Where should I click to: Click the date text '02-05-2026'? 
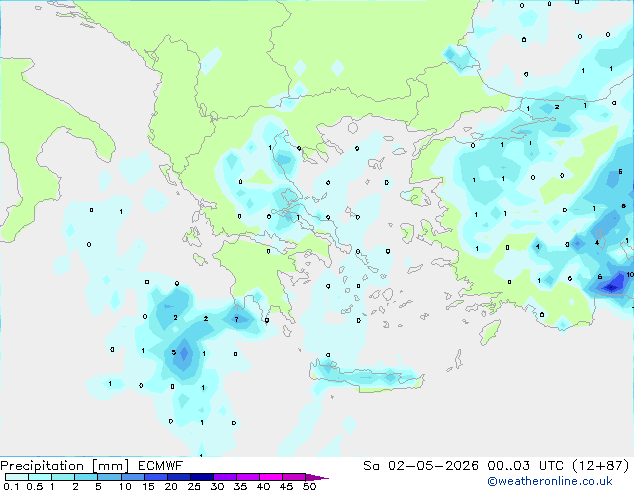coord(433,466)
